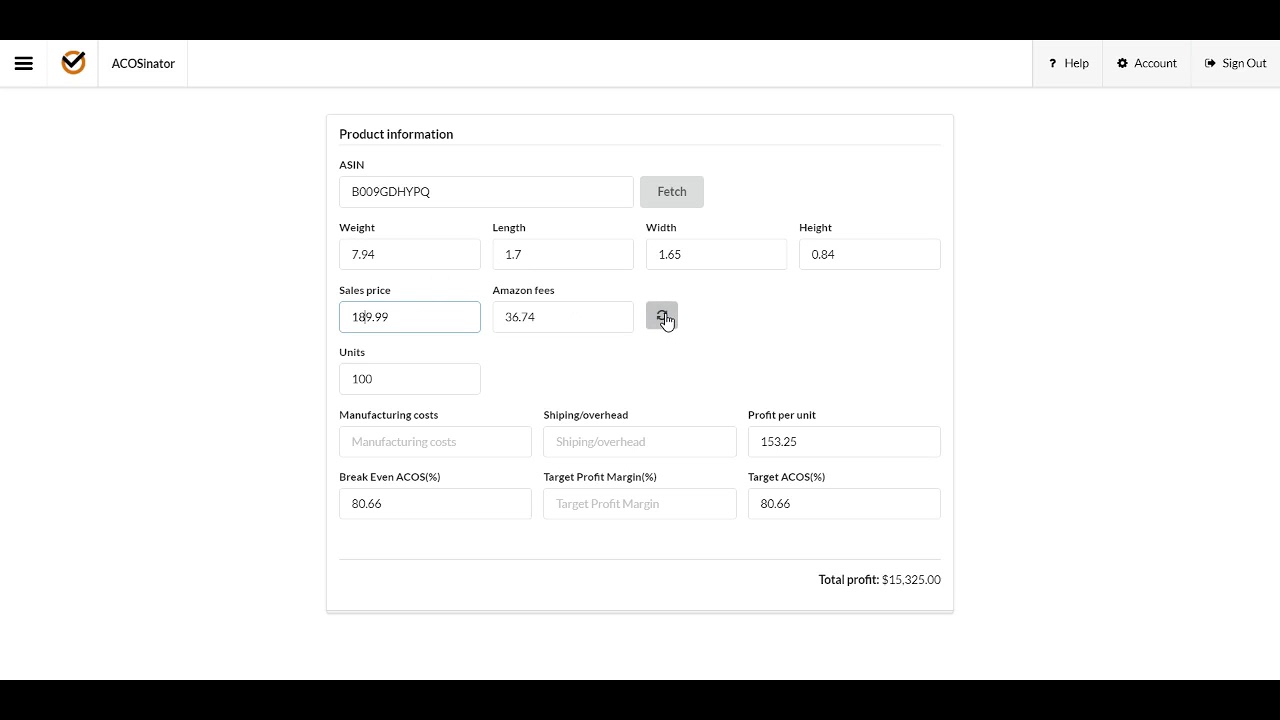
Task: Edit the Width field value 1.65
Action: pos(716,254)
